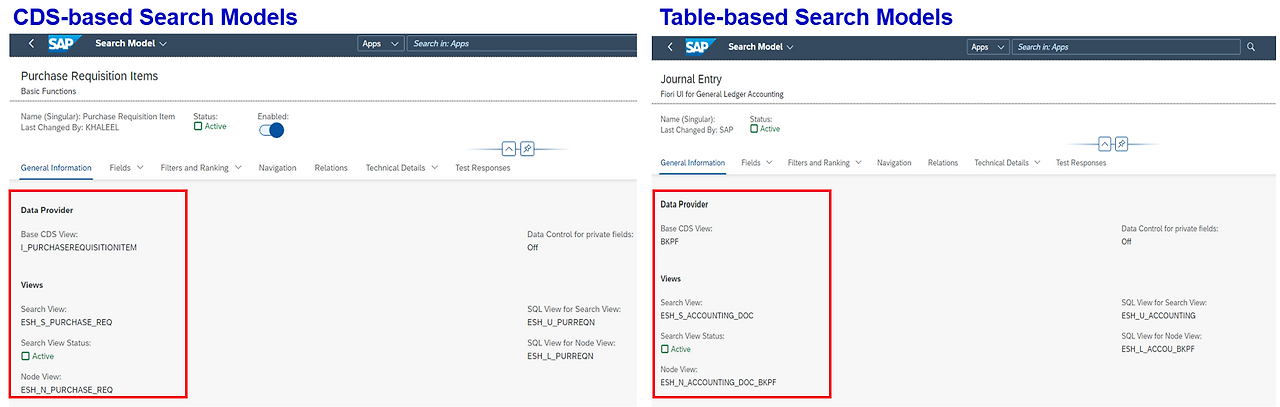Click BKPF base CDS view value

click(x=670, y=241)
